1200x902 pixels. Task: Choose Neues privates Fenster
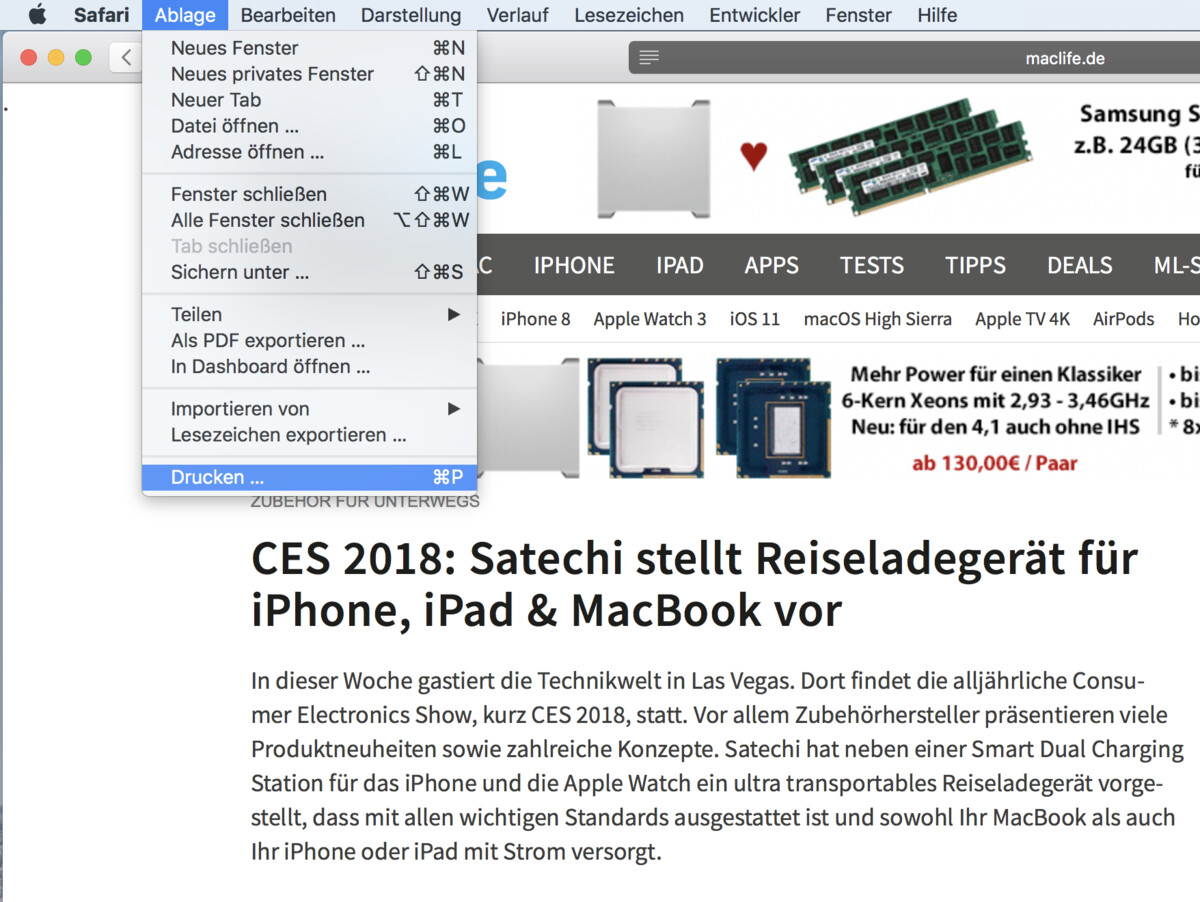[309, 74]
